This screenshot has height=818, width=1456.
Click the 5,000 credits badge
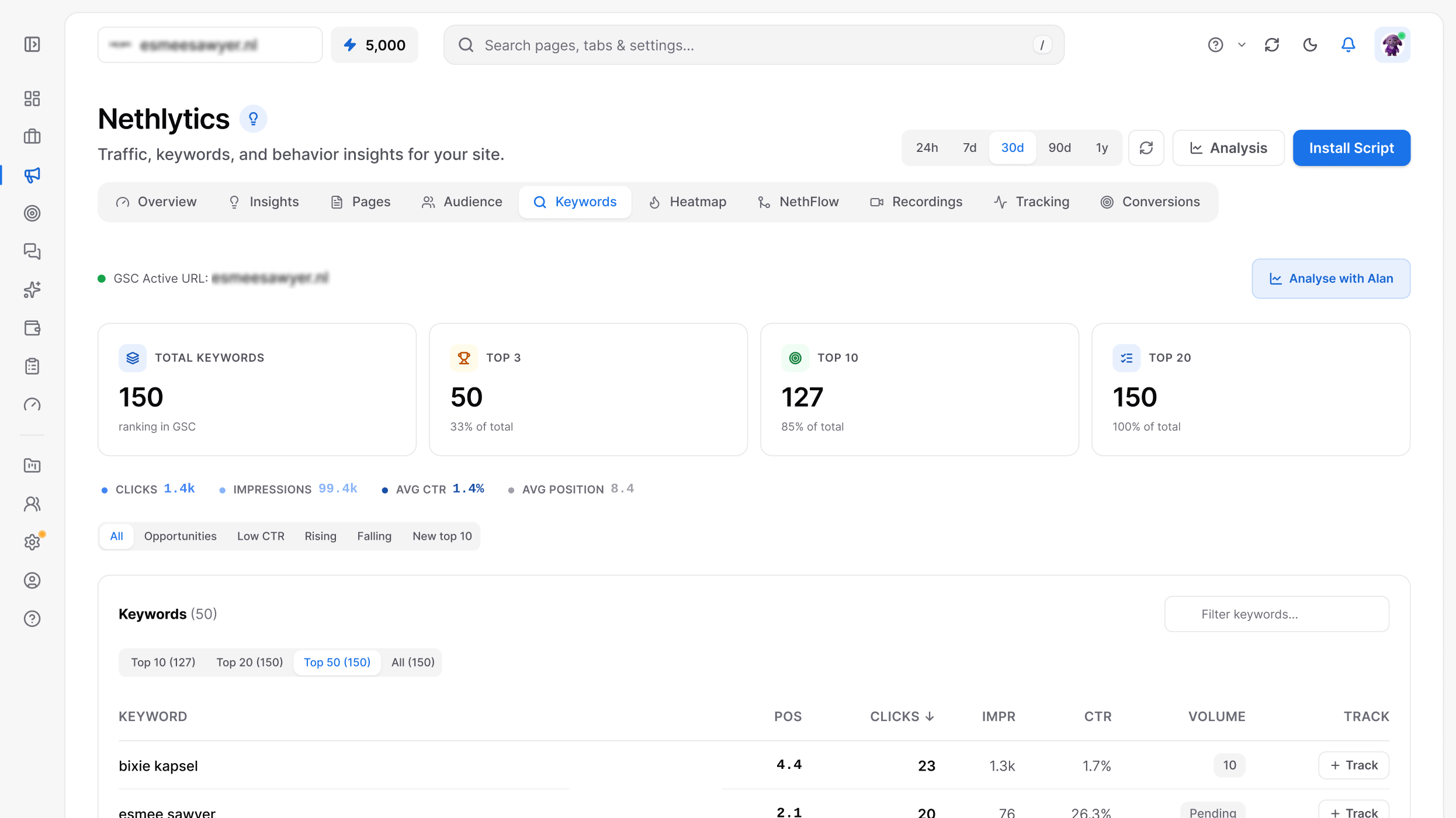pos(375,45)
